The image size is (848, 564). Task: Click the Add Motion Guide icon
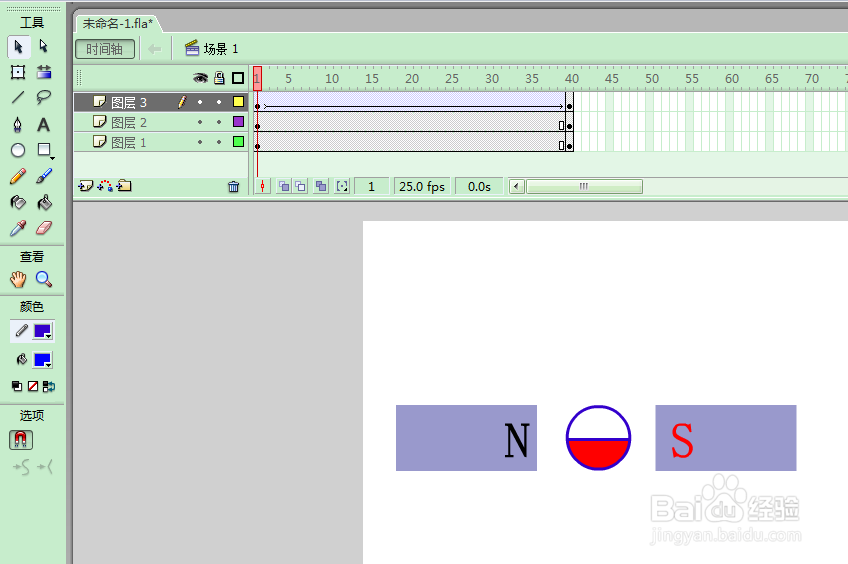[x=105, y=186]
